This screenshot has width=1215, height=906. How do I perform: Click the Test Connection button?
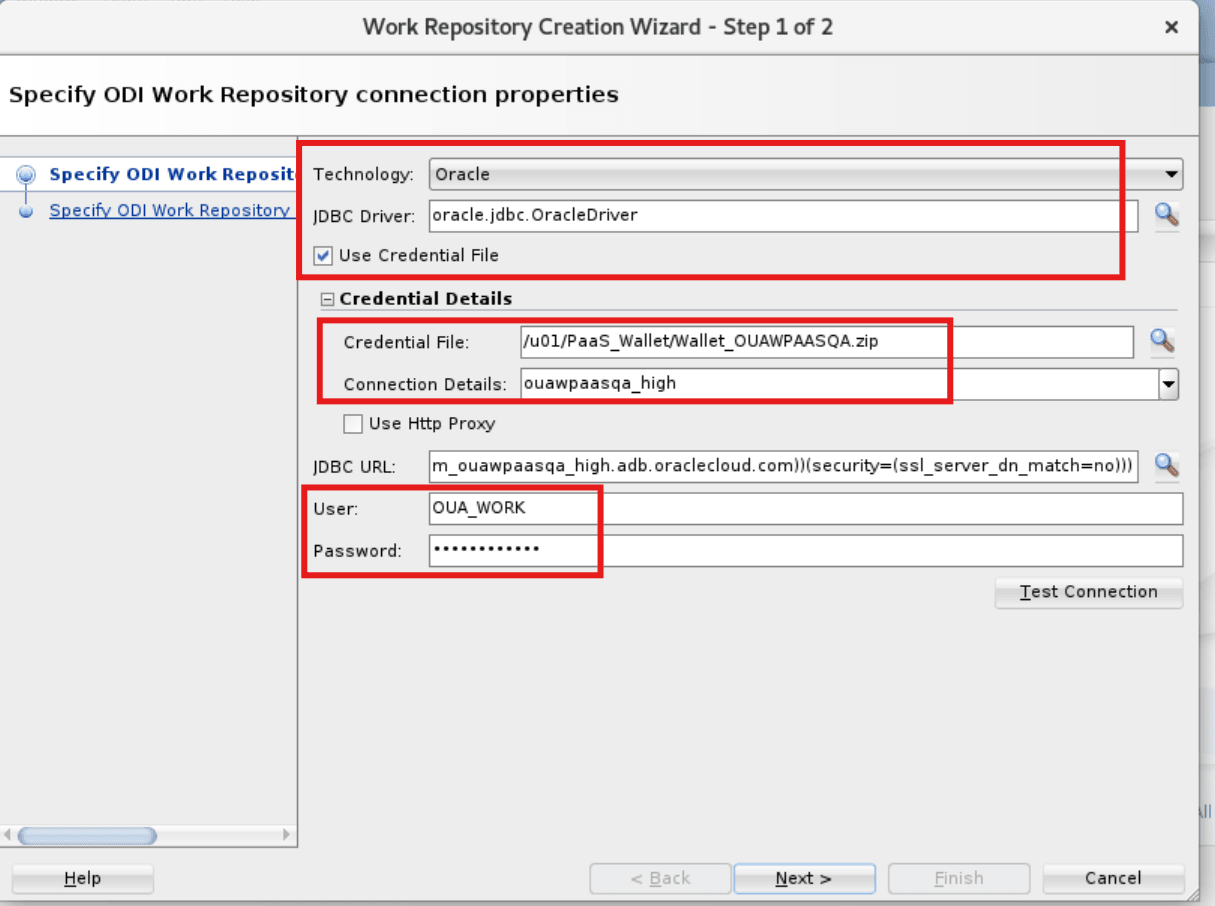tap(1088, 592)
